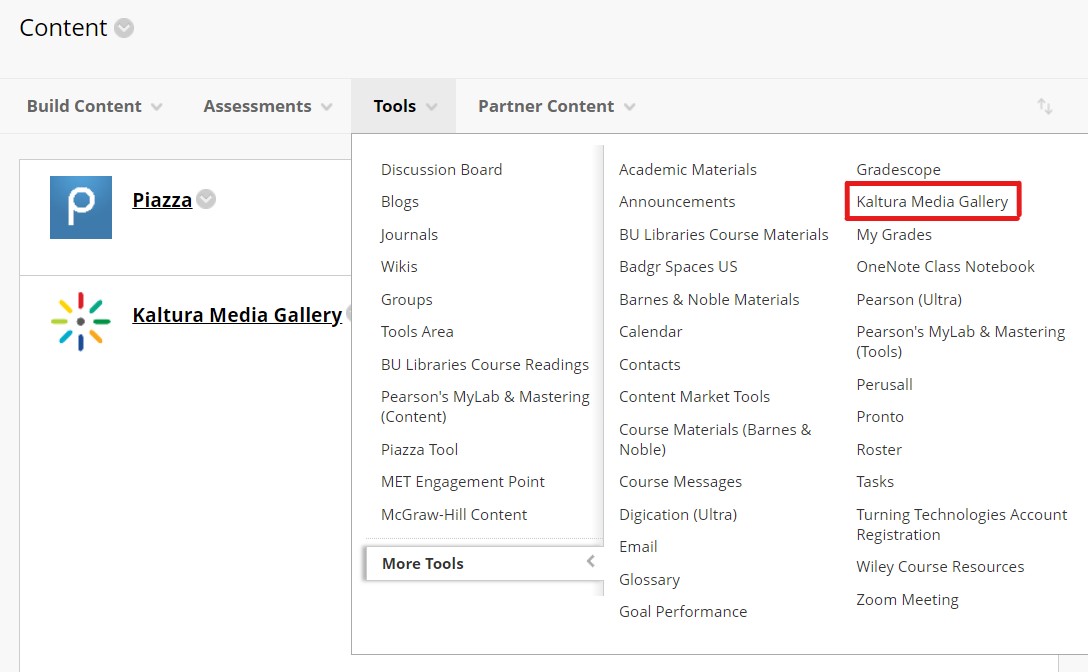
Task: Click the Kaltura colorful starburst icon
Action: [x=80, y=321]
